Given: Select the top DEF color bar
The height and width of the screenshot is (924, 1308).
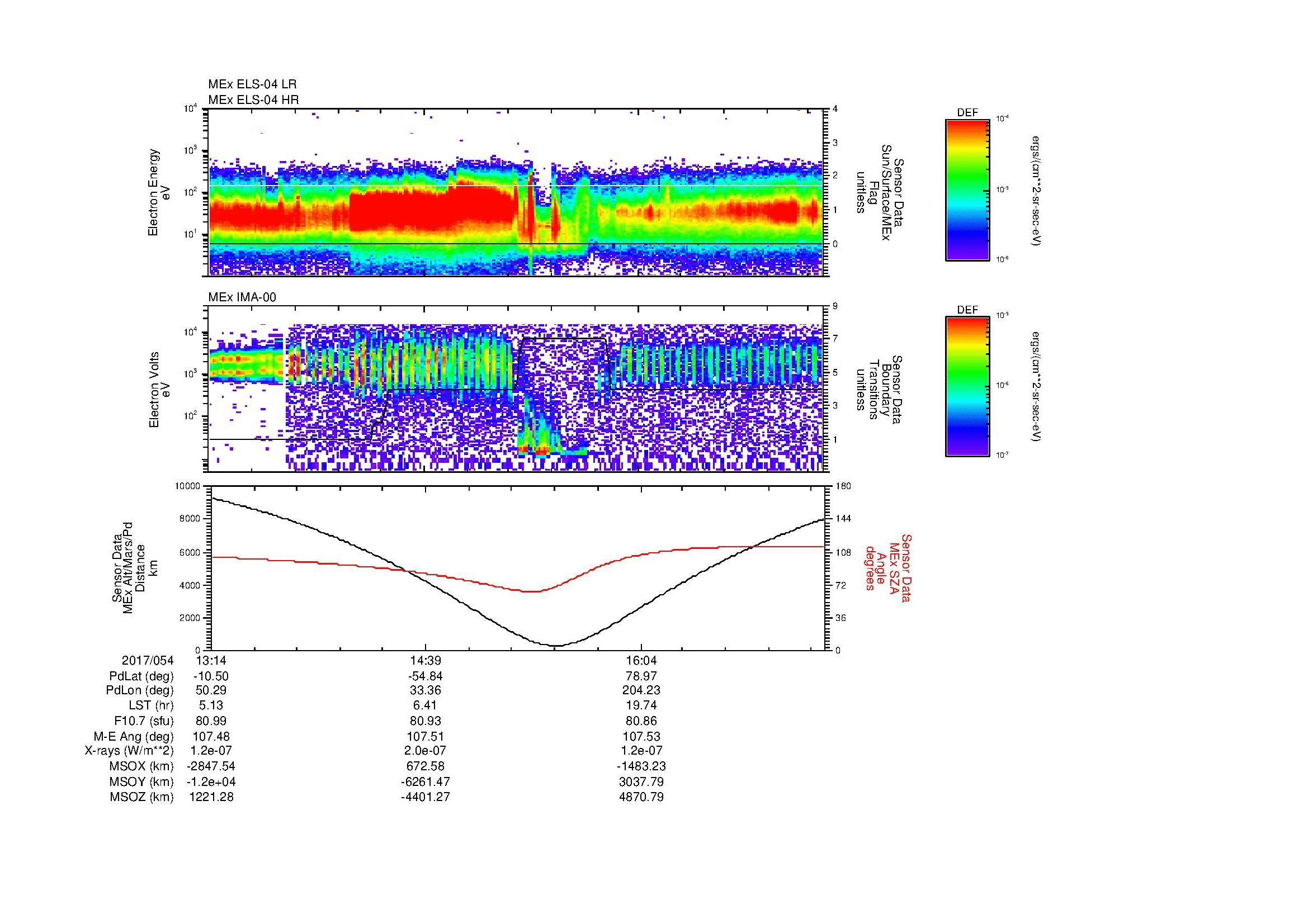Looking at the screenshot, I should click(967, 189).
